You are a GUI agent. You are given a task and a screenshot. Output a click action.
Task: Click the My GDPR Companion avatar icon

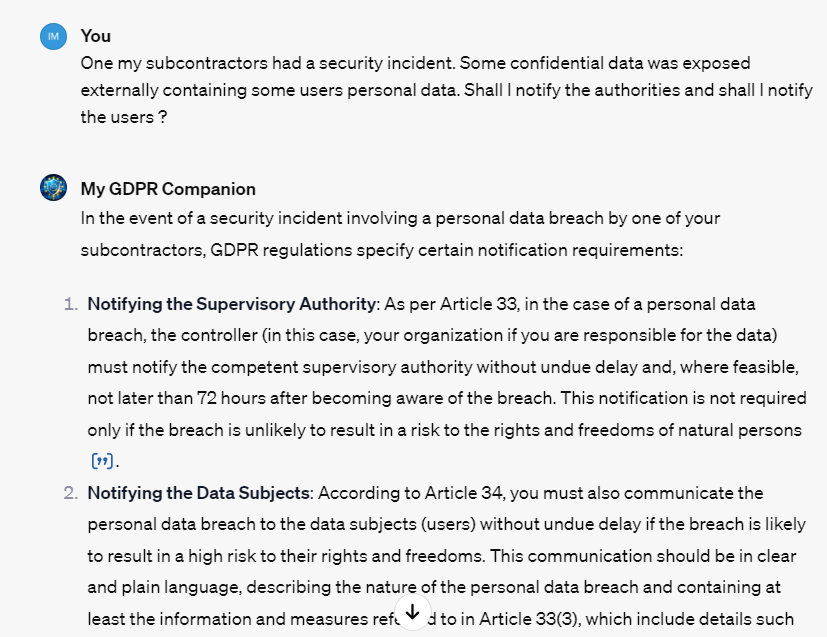[x=53, y=188]
